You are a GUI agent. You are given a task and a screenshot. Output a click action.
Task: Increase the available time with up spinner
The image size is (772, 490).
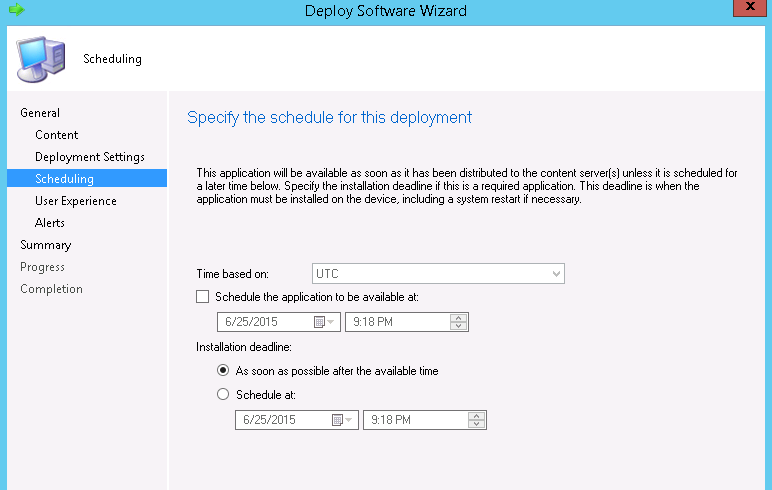coord(459,318)
